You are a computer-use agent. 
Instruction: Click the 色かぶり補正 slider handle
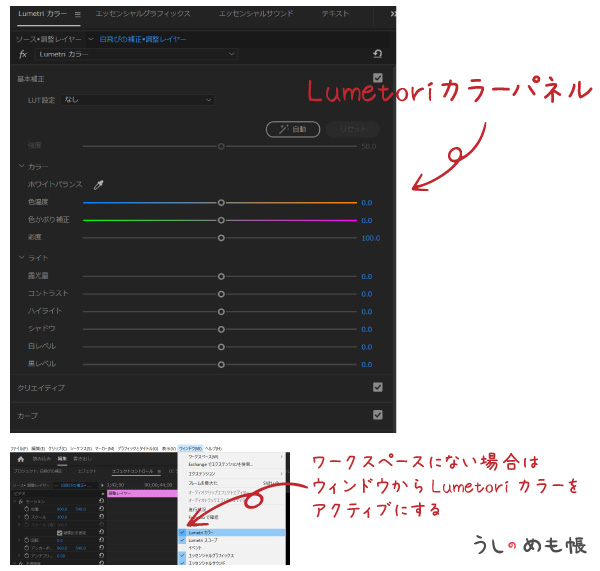coord(221,220)
